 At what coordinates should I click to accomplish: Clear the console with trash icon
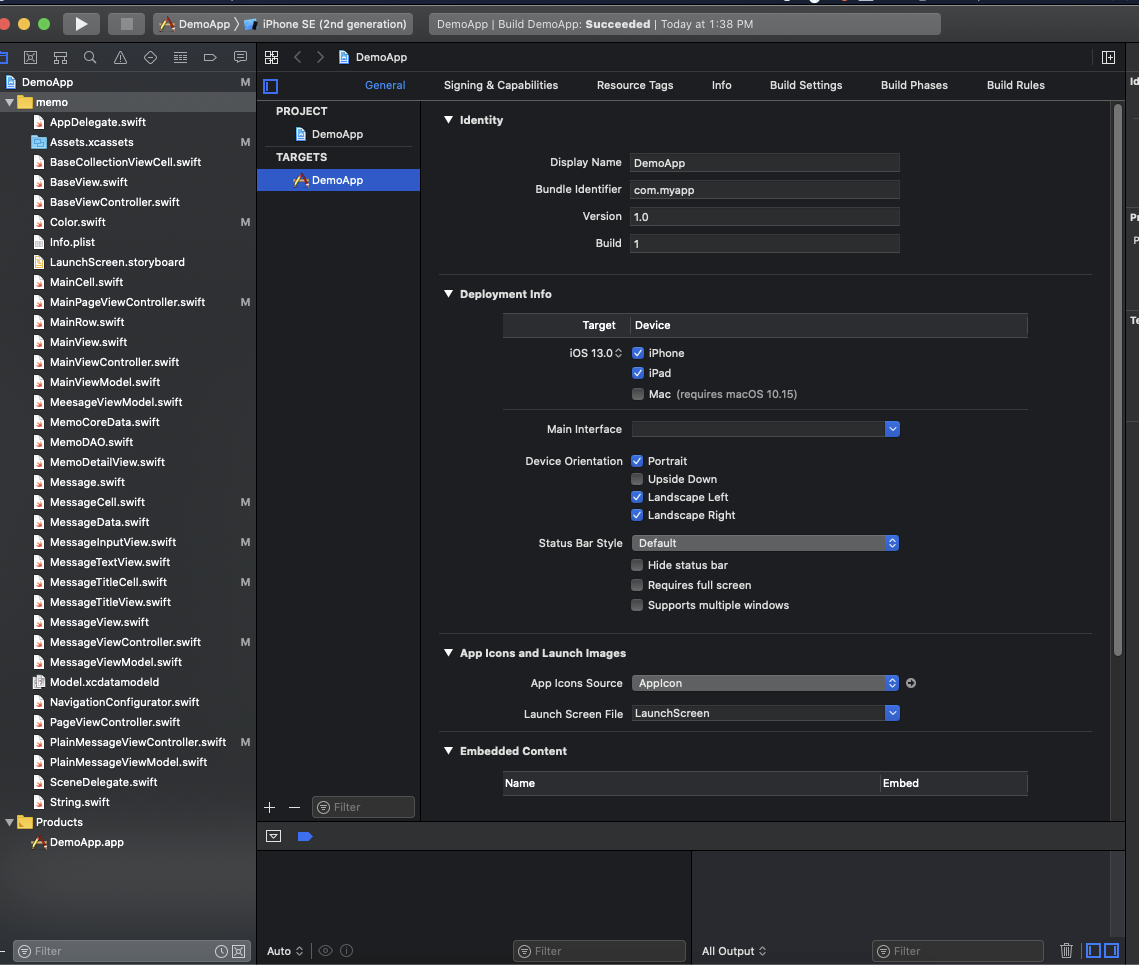coord(1066,950)
